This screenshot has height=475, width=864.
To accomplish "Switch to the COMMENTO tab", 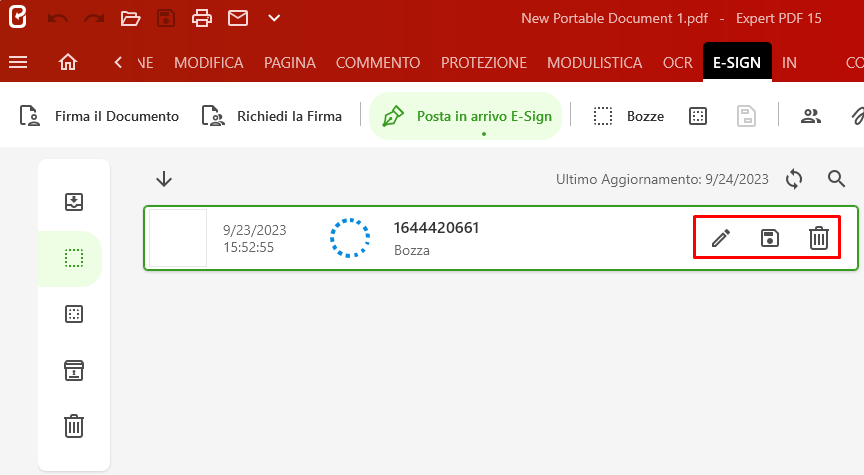I will pyautogui.click(x=378, y=63).
